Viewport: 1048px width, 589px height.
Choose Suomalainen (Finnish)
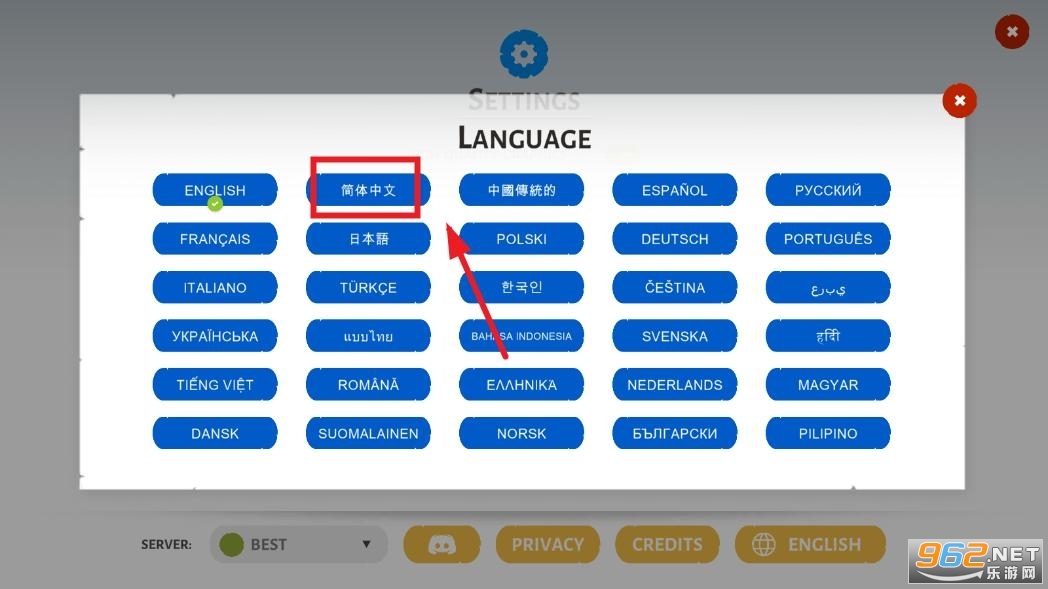[368, 433]
